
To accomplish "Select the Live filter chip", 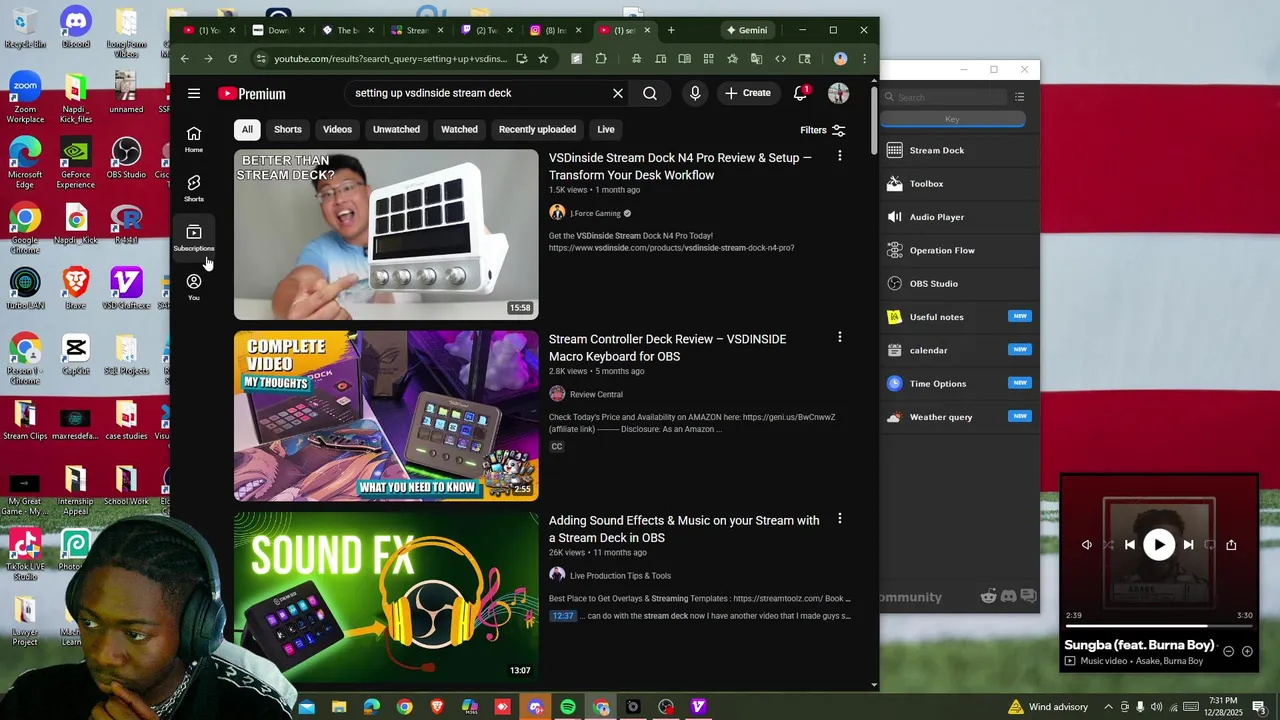I will tap(606, 129).
